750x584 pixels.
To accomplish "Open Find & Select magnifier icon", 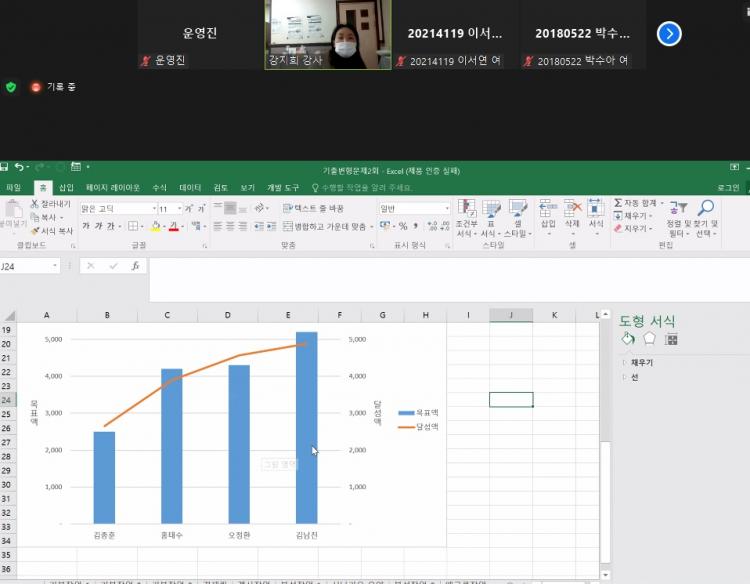I will pos(706,208).
